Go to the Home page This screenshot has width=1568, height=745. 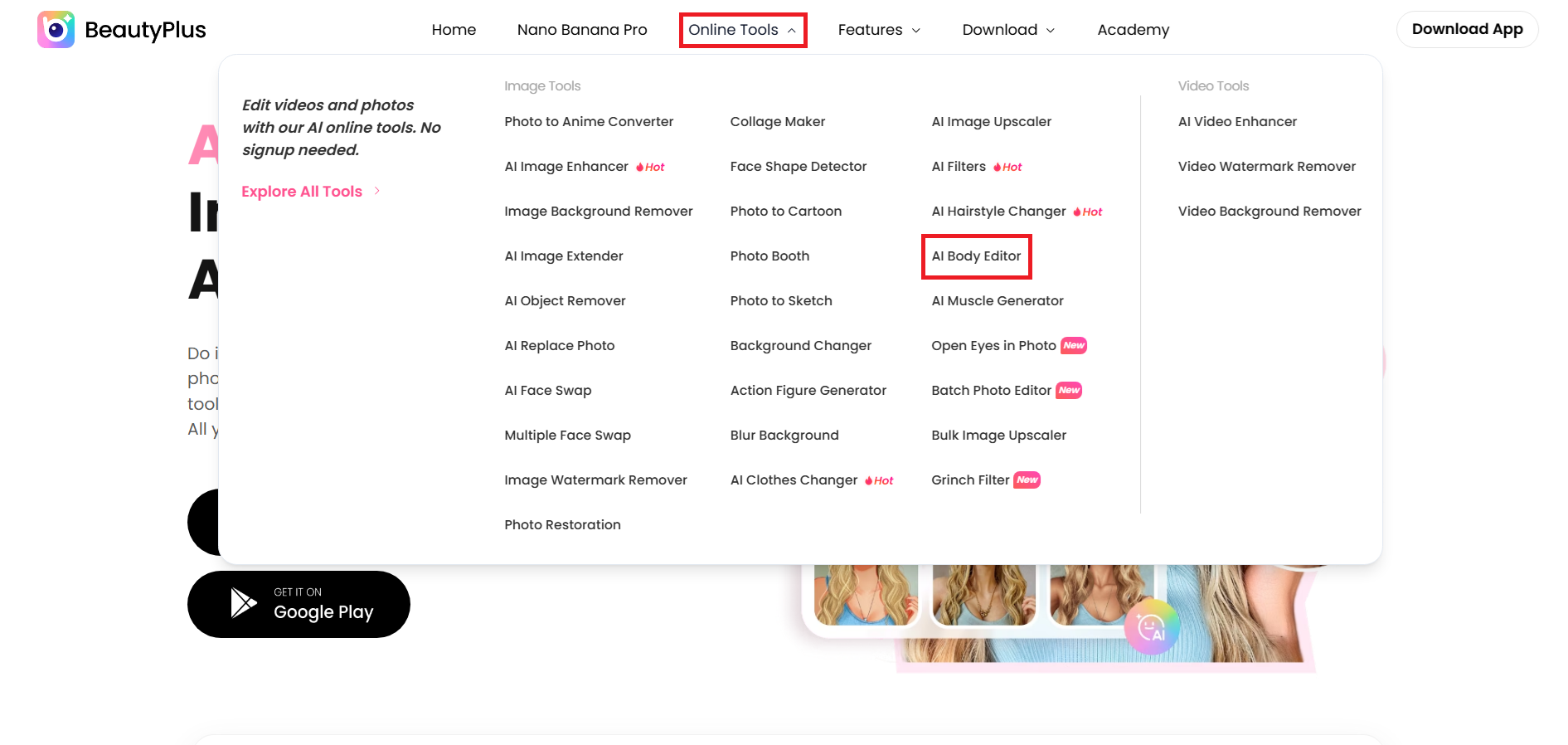(454, 30)
